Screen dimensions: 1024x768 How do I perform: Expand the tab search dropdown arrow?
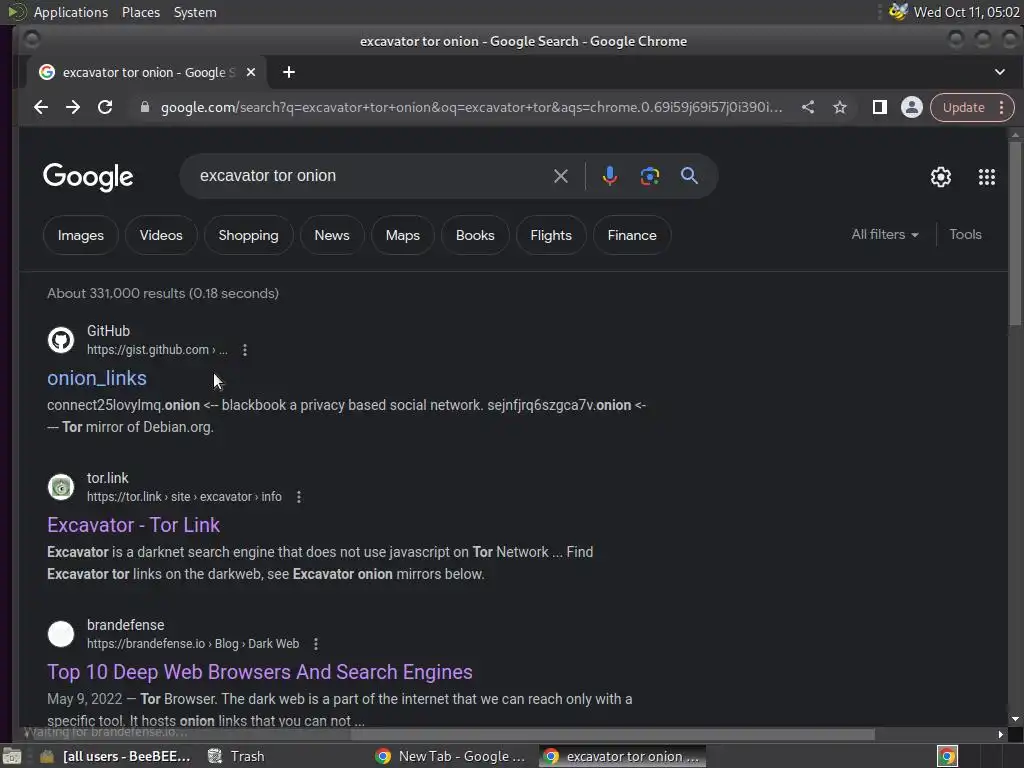[1000, 72]
